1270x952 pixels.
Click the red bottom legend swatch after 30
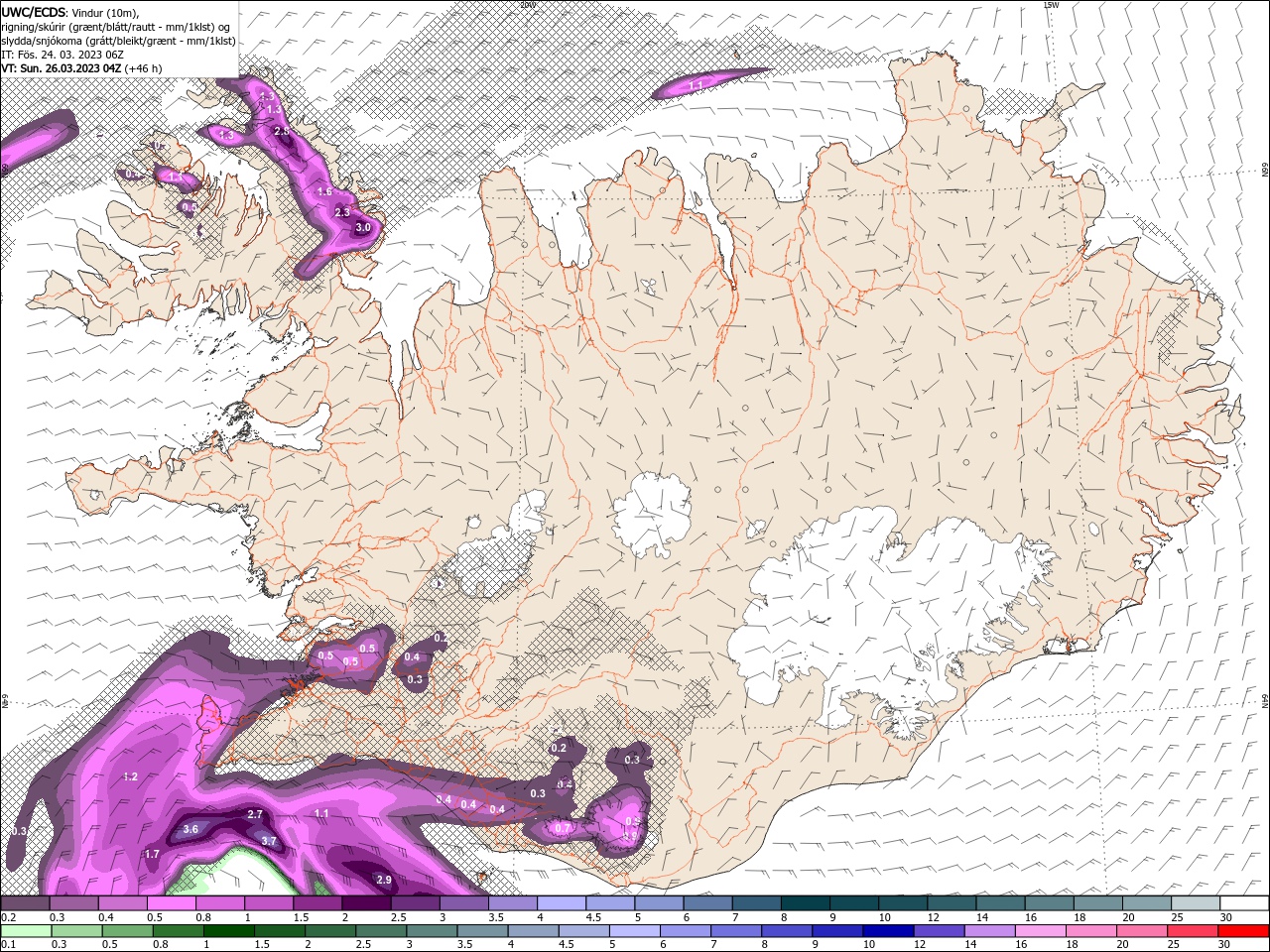[1244, 931]
